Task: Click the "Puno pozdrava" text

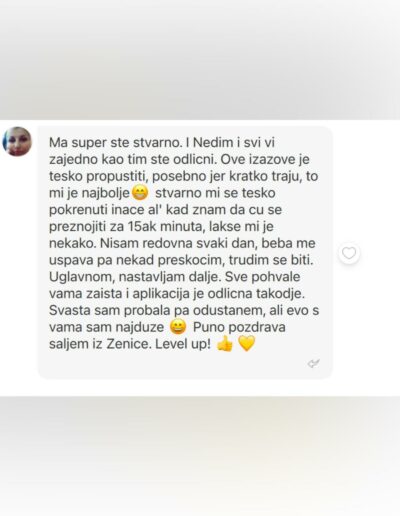Action: (239, 327)
